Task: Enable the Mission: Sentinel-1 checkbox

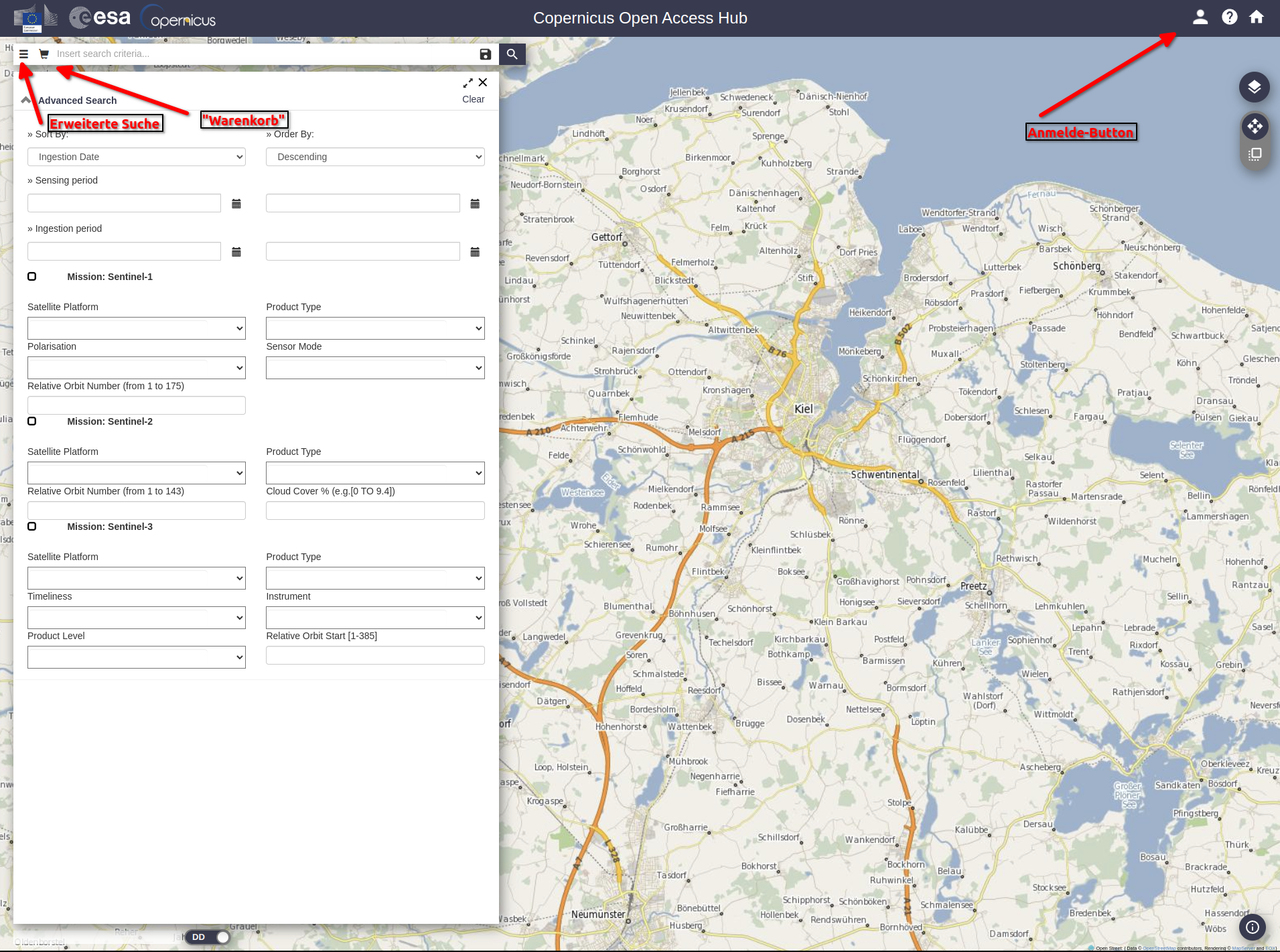Action: click(x=31, y=276)
